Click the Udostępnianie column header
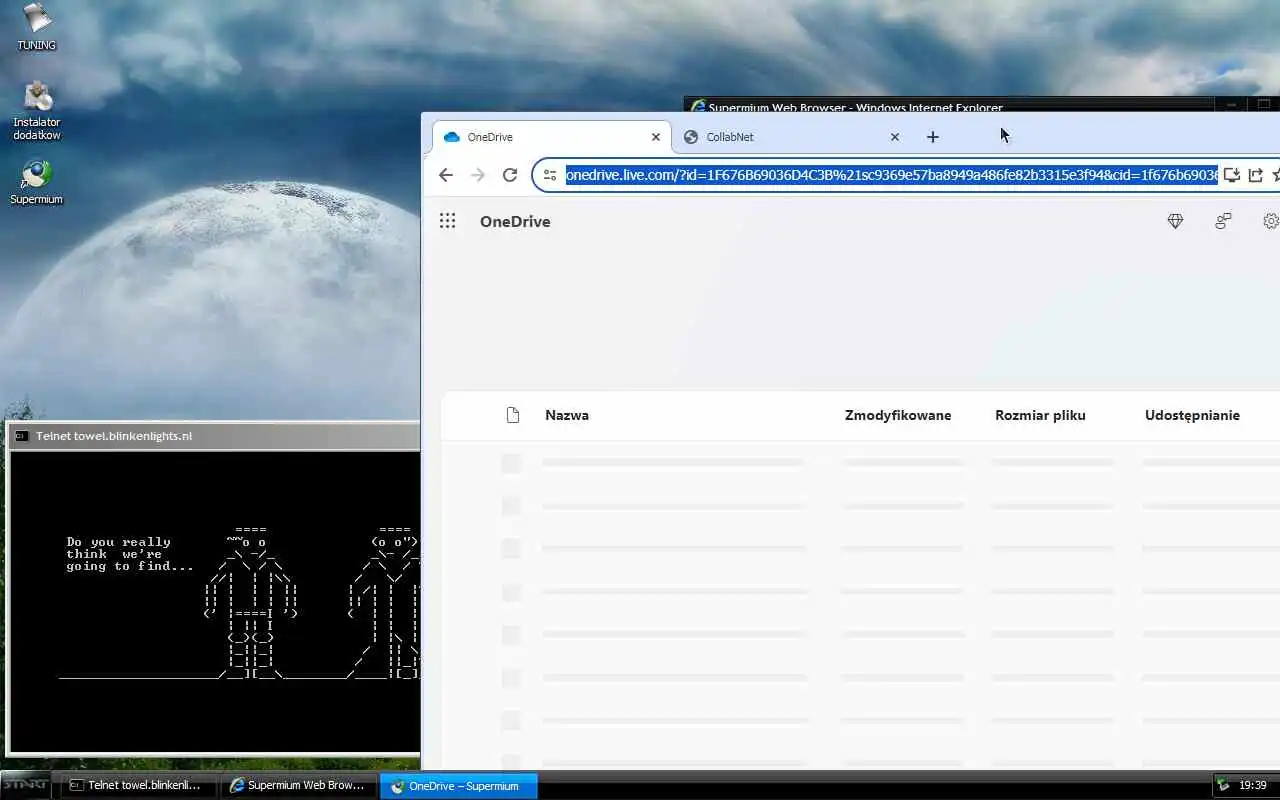This screenshot has height=800, width=1280. [x=1192, y=415]
